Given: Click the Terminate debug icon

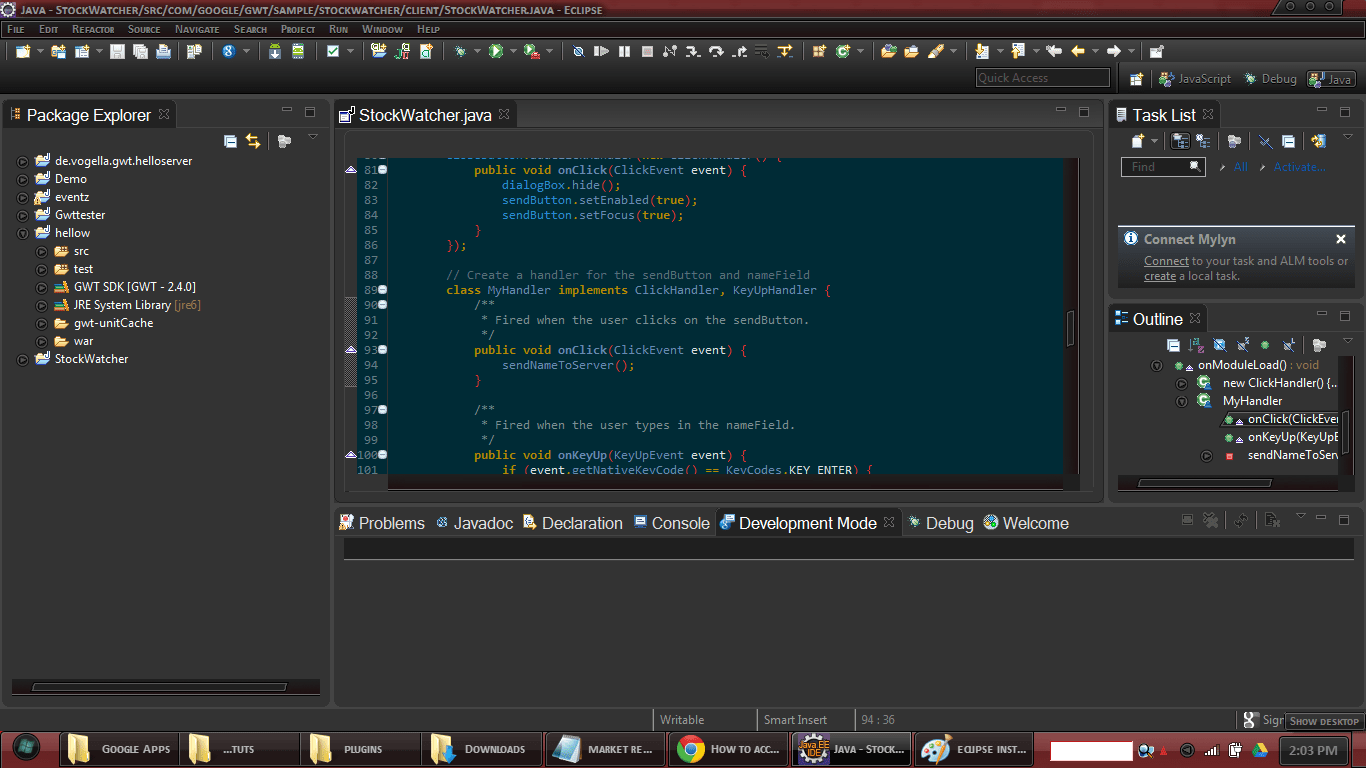Looking at the screenshot, I should tap(647, 51).
